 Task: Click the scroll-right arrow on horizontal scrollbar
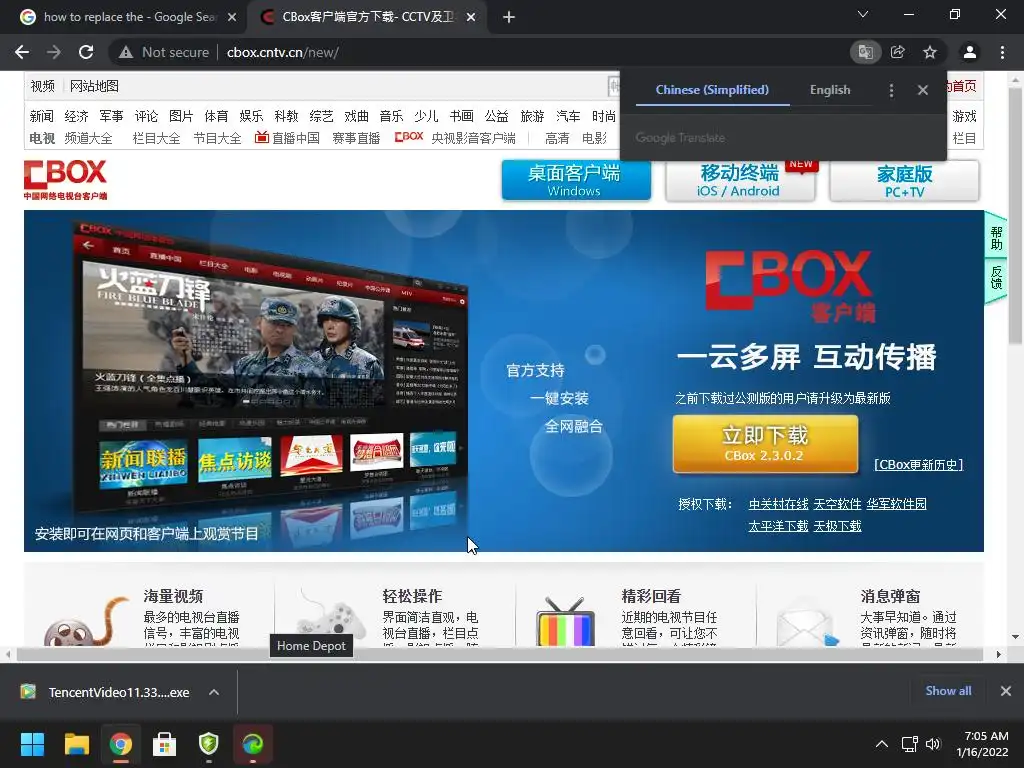pyautogui.click(x=999, y=654)
